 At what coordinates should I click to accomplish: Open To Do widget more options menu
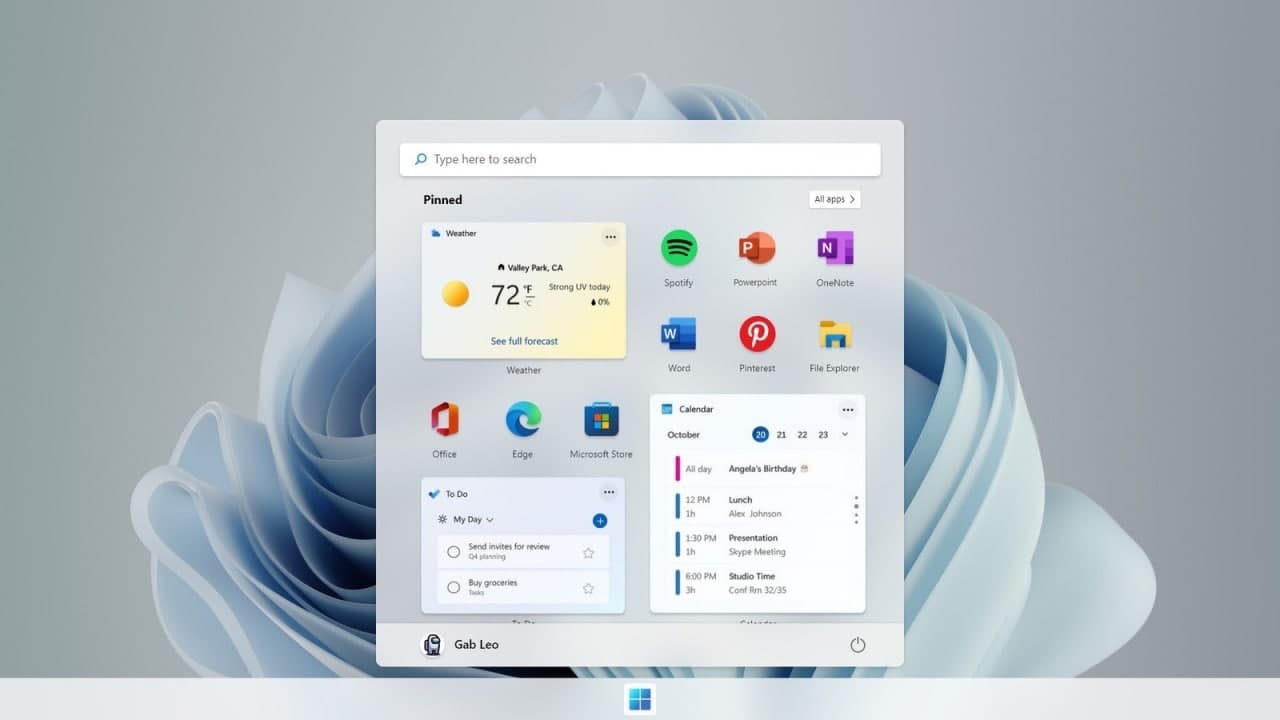click(608, 492)
